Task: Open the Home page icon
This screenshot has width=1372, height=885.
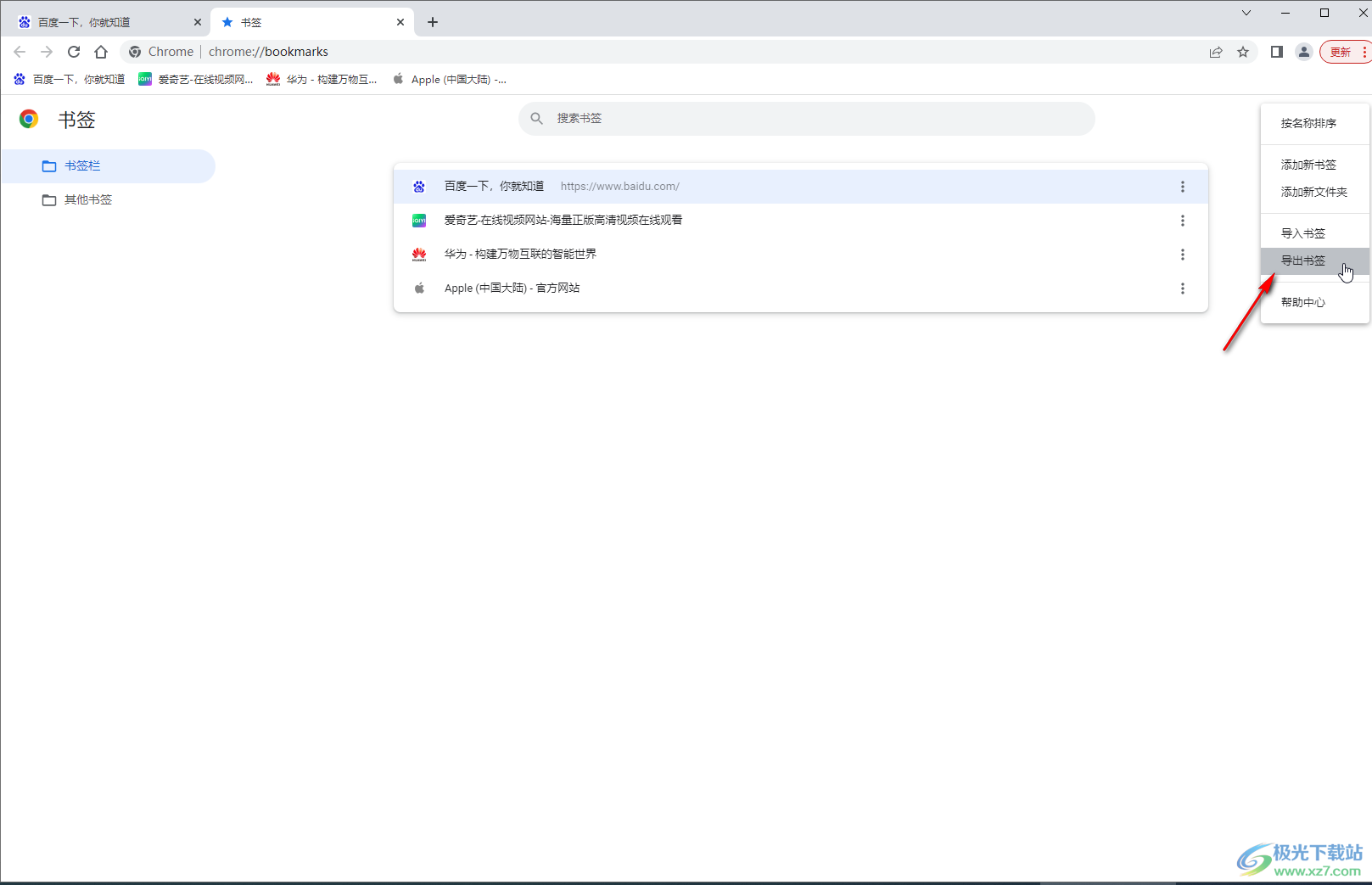Action: [x=101, y=52]
